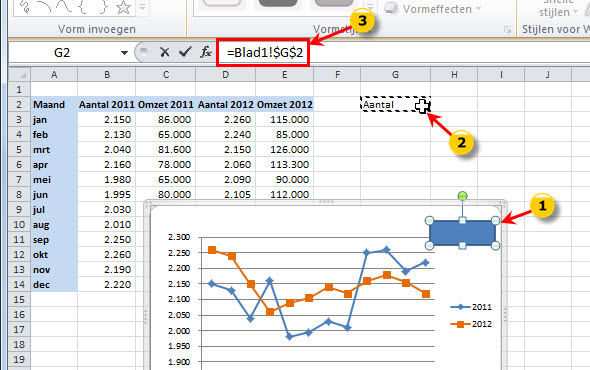Image resolution: width=590 pixels, height=370 pixels.
Task: Click the formula bar containing =Blad1!$G$2
Action: tap(263, 52)
